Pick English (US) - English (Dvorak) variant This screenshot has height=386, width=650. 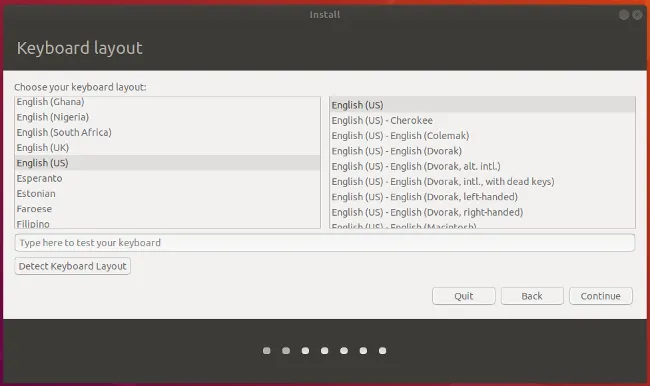(x=483, y=151)
